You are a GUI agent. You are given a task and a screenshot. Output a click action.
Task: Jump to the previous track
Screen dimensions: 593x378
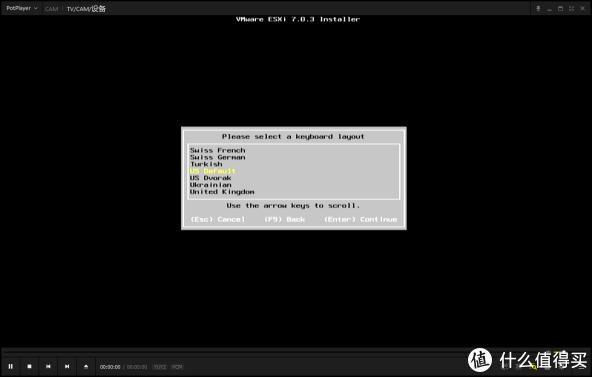point(48,366)
